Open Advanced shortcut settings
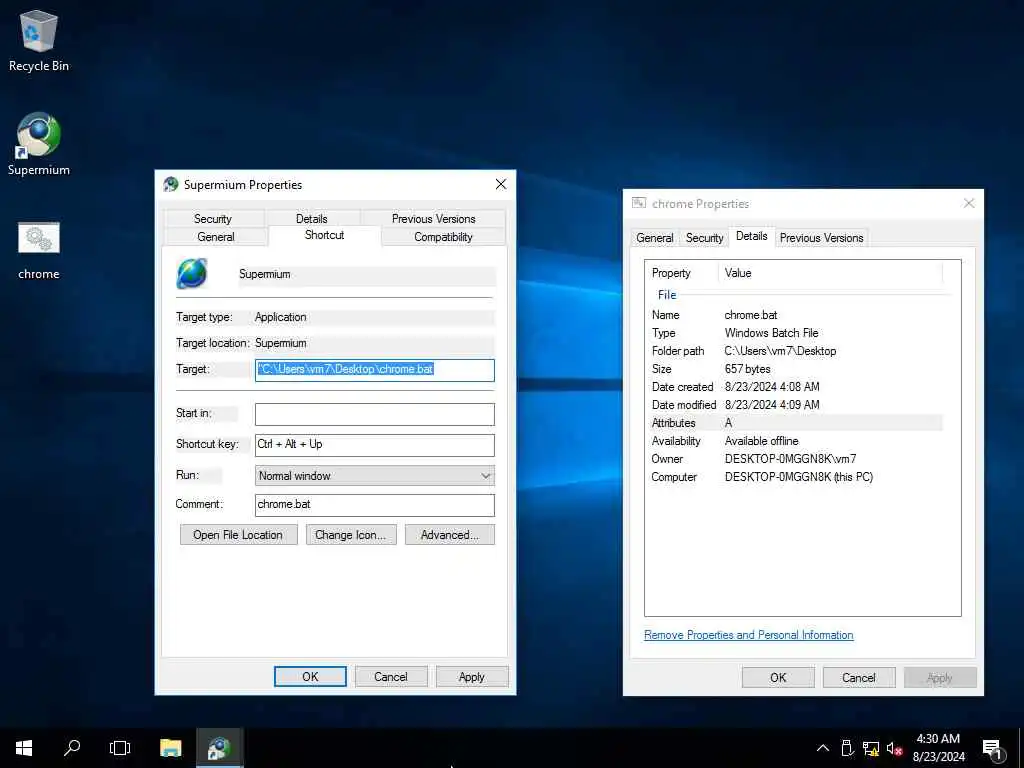 pyautogui.click(x=450, y=535)
